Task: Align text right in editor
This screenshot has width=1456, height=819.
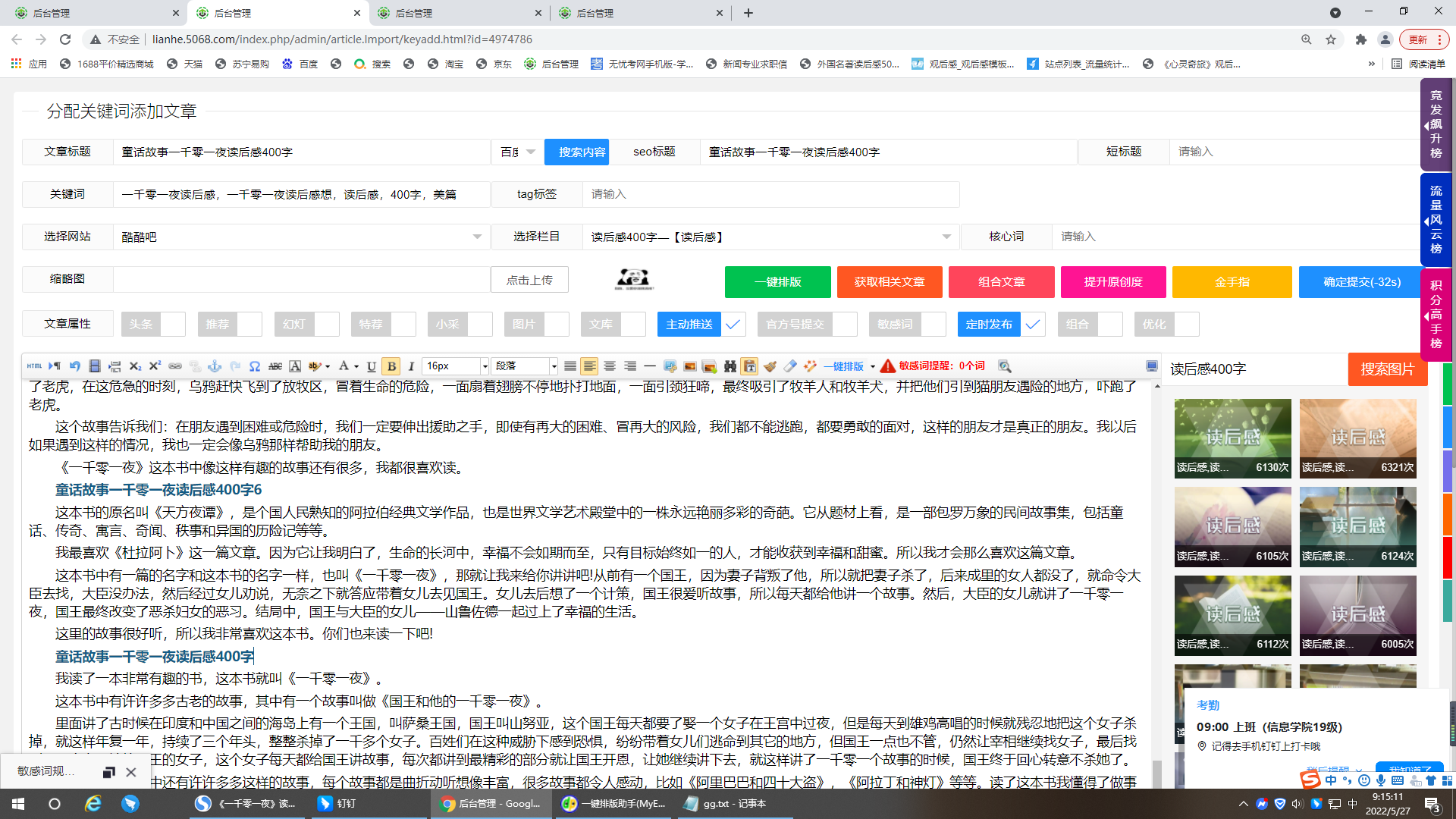Action: pyautogui.click(x=630, y=366)
